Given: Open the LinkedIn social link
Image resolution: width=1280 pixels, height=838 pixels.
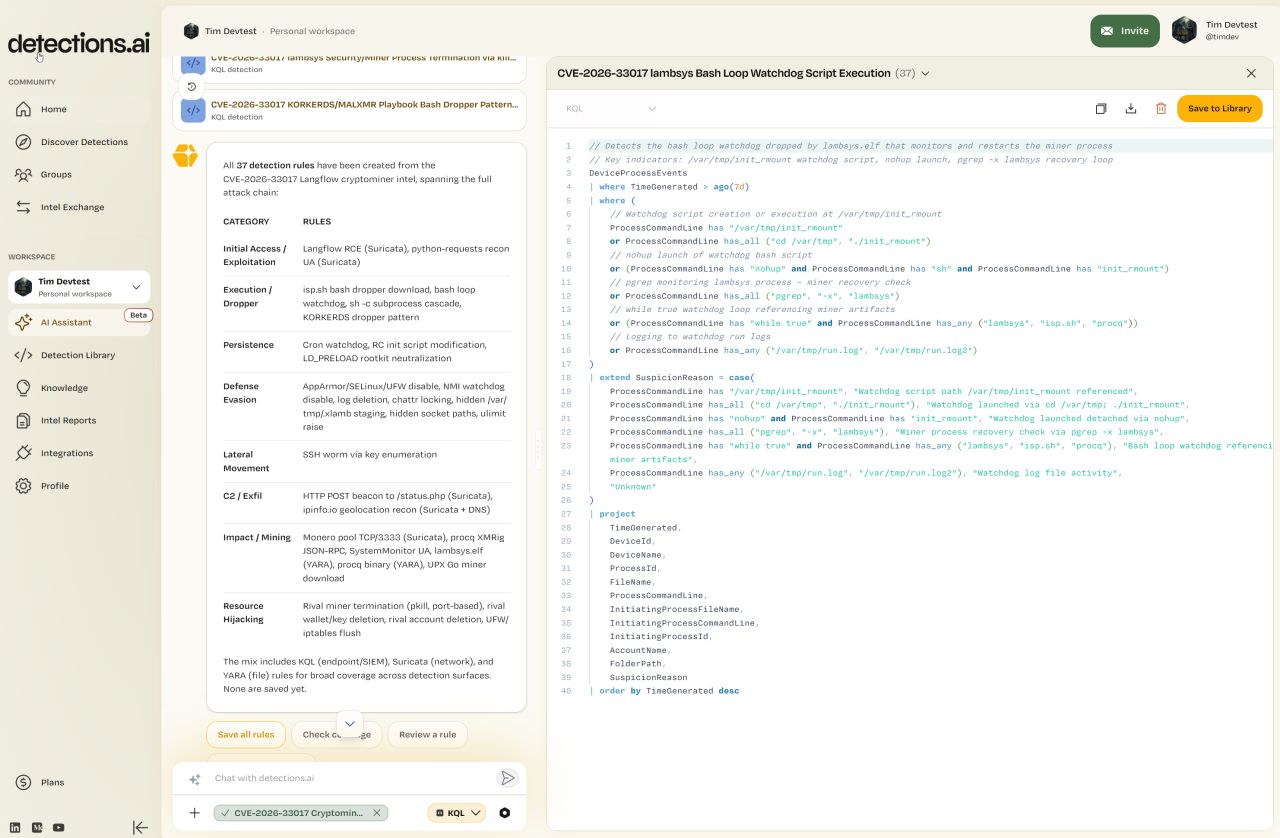Looking at the screenshot, I should point(15,827).
